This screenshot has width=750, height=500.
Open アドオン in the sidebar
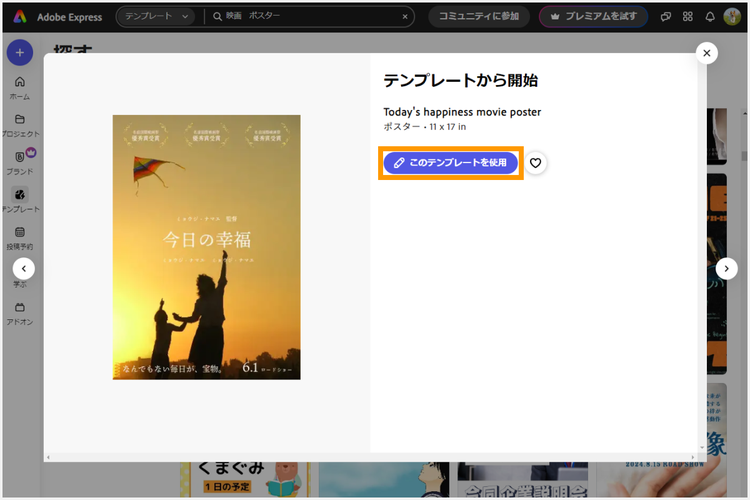pyautogui.click(x=20, y=314)
